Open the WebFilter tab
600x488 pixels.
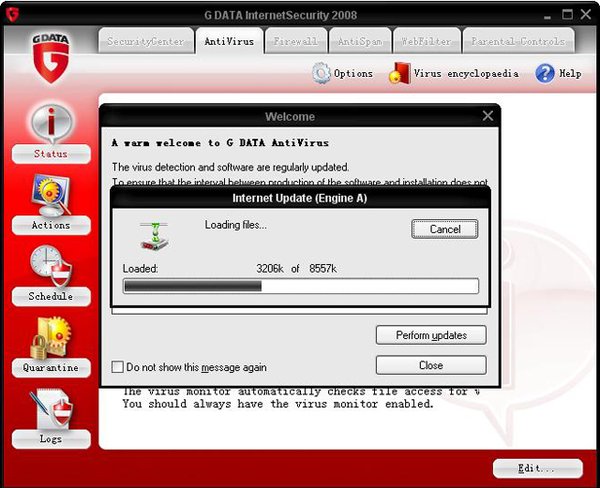(426, 41)
